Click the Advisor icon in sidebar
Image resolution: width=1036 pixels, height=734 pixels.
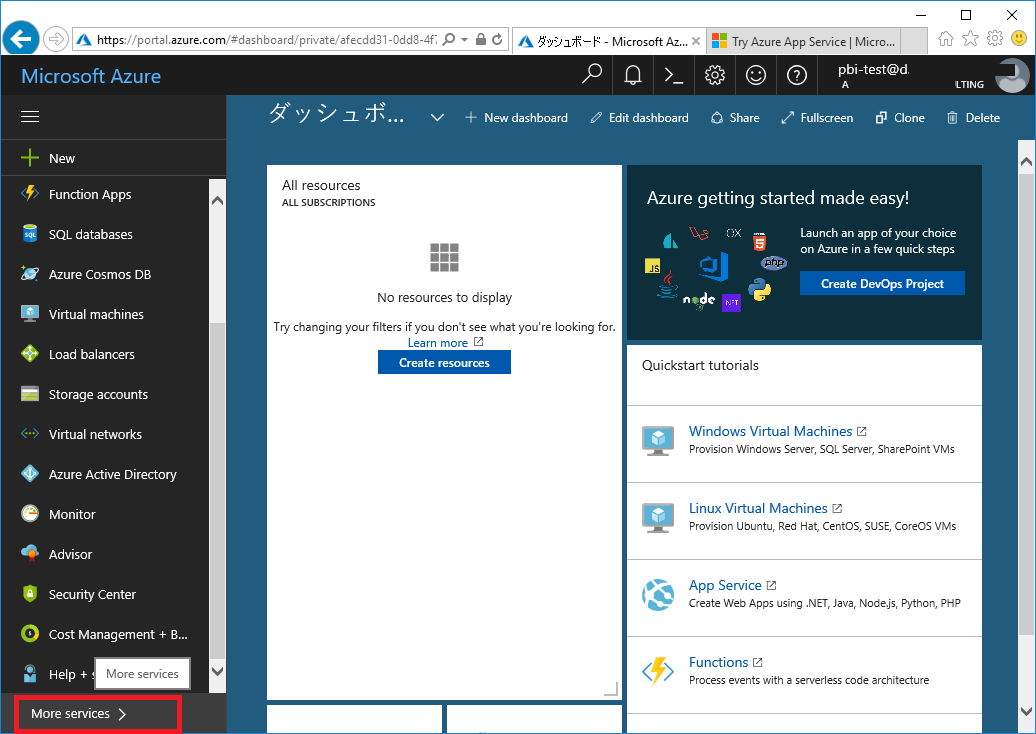[30, 554]
